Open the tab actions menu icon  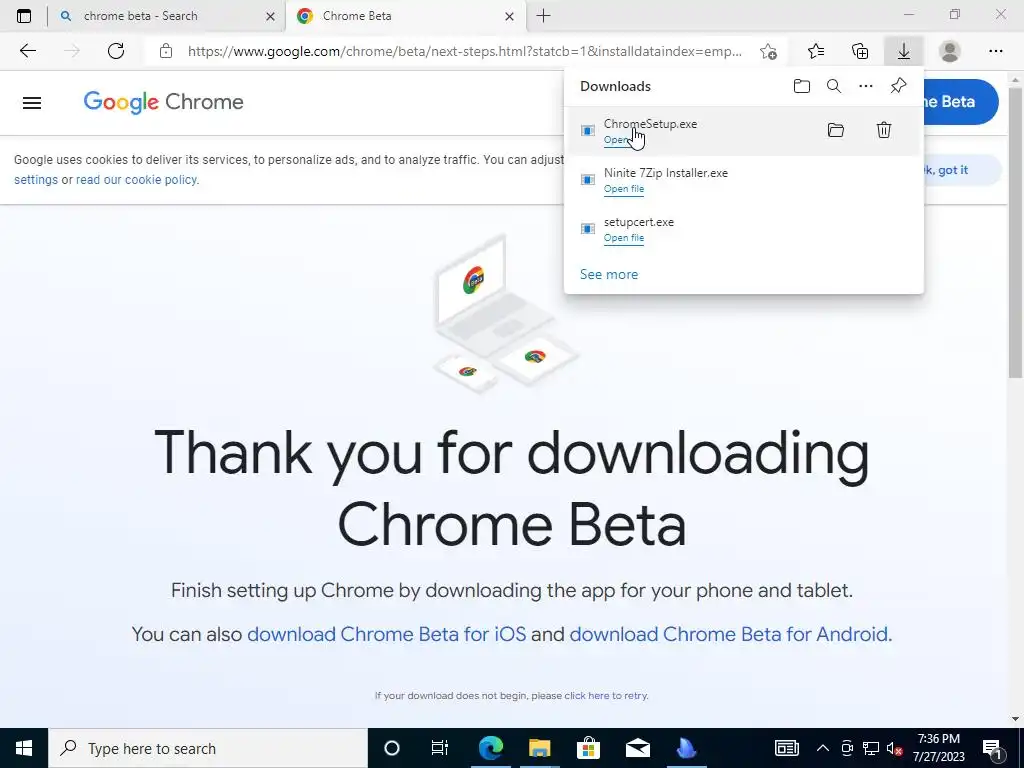24,16
